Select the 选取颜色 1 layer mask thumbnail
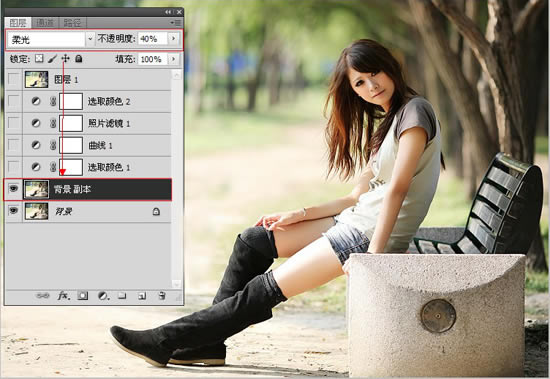The height and width of the screenshot is (379, 550). tap(71, 167)
